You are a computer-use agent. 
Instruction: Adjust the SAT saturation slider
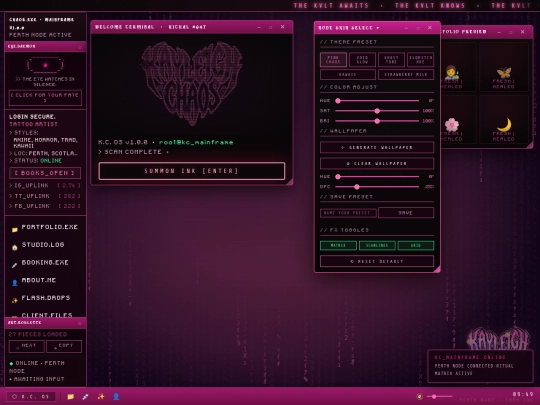tap(377, 111)
